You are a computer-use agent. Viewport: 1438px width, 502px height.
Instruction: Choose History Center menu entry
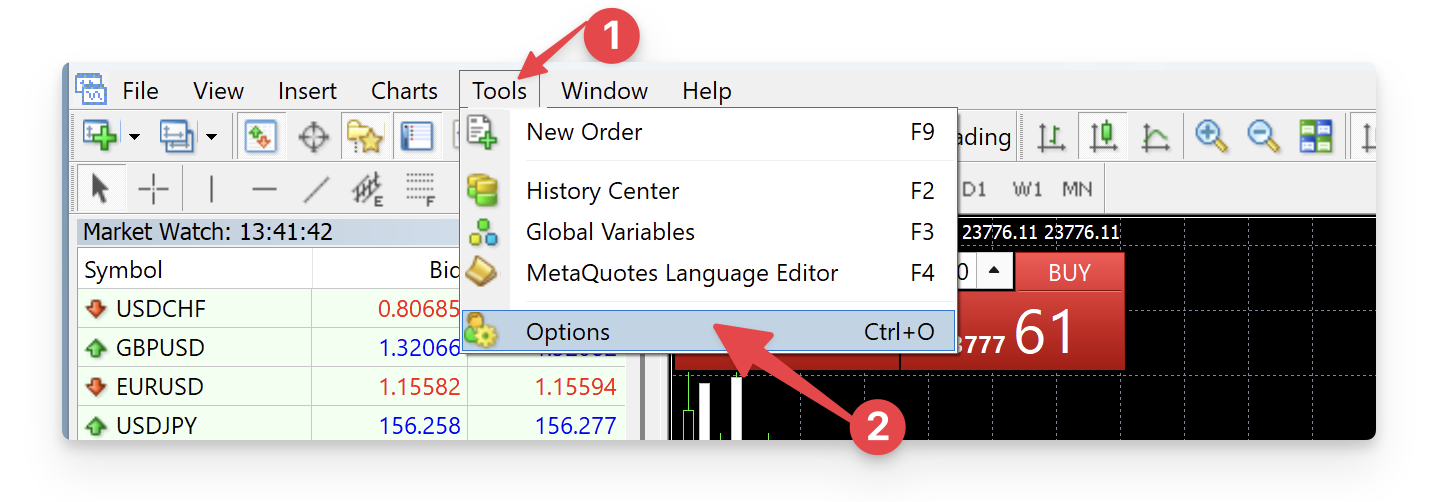click(602, 191)
